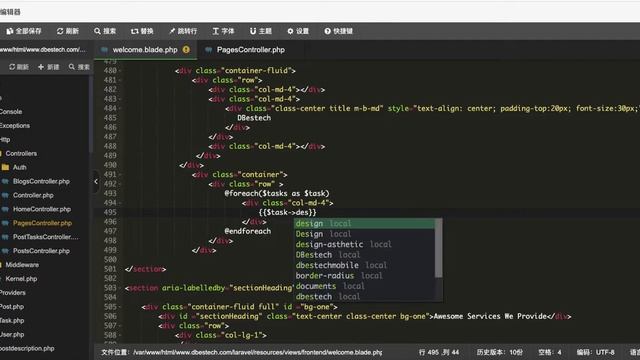Click the file icon beside BlogsController.php
The height and width of the screenshot is (360, 640).
tap(5, 181)
